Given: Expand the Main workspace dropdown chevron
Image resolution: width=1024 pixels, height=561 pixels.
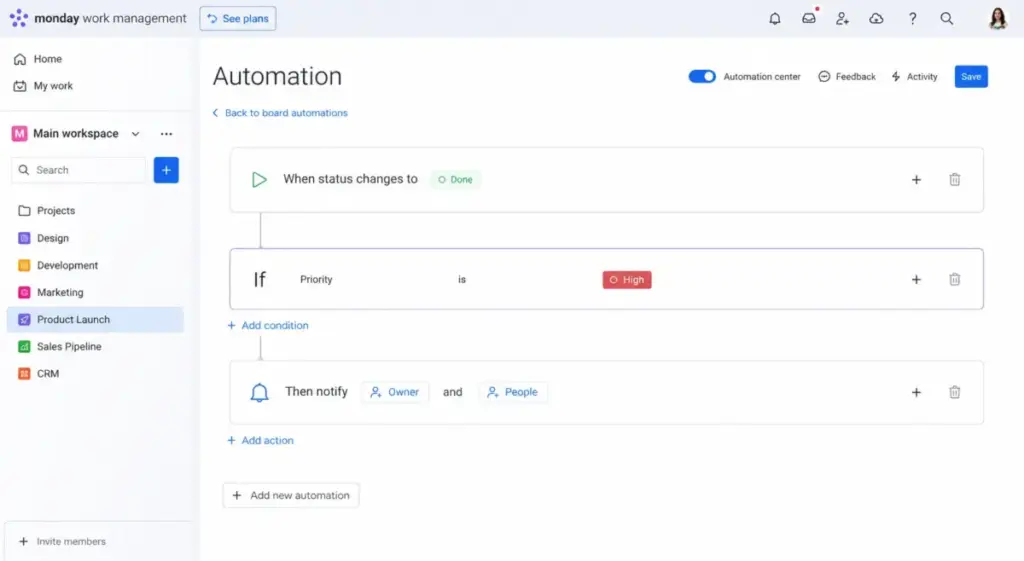Looking at the screenshot, I should pos(135,134).
